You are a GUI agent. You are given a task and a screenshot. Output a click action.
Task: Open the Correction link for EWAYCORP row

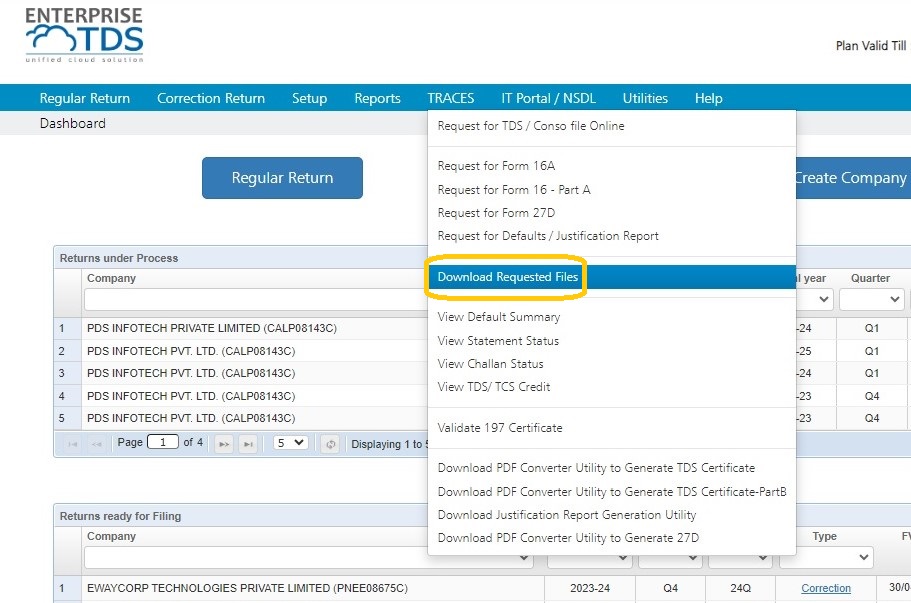pos(826,588)
